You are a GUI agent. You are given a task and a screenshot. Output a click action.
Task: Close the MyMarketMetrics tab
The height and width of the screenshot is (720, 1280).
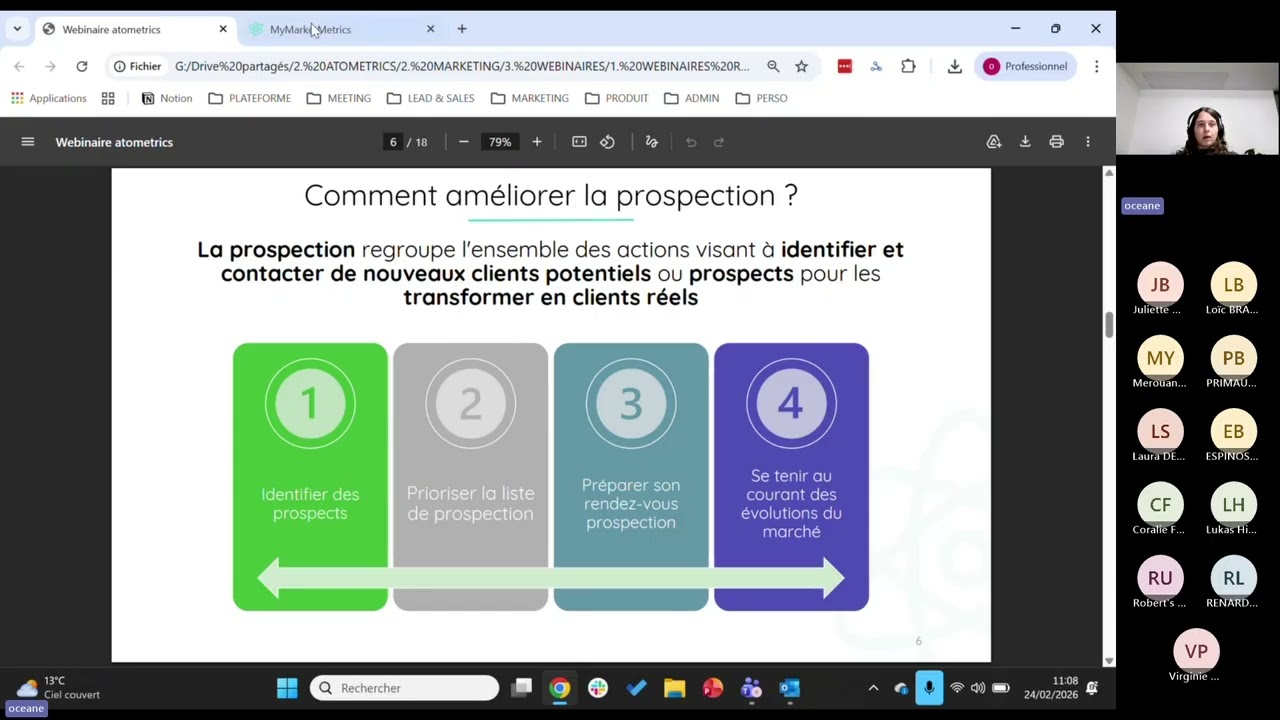click(431, 29)
